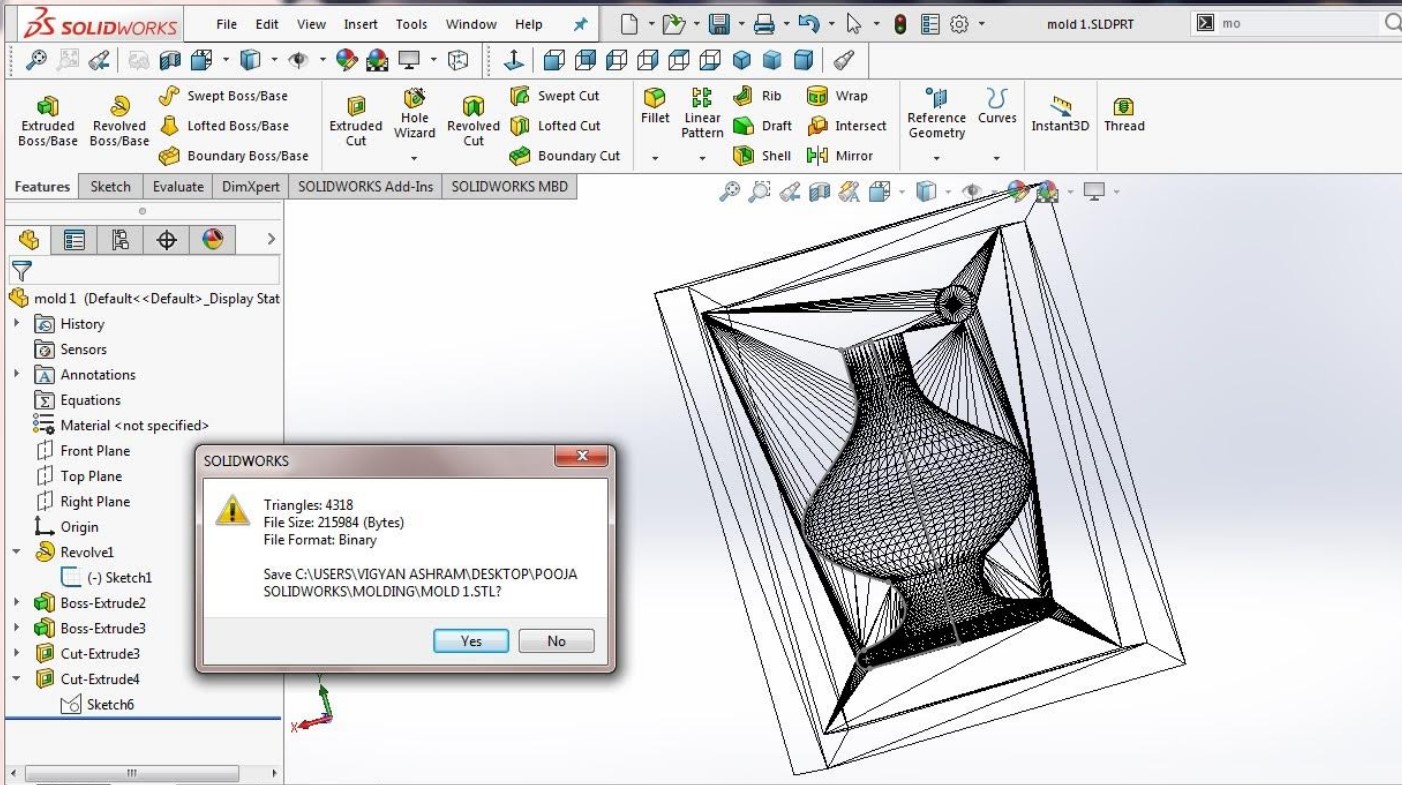Expand the History tree node
Viewport: 1402px width, 785px height.
(16, 323)
